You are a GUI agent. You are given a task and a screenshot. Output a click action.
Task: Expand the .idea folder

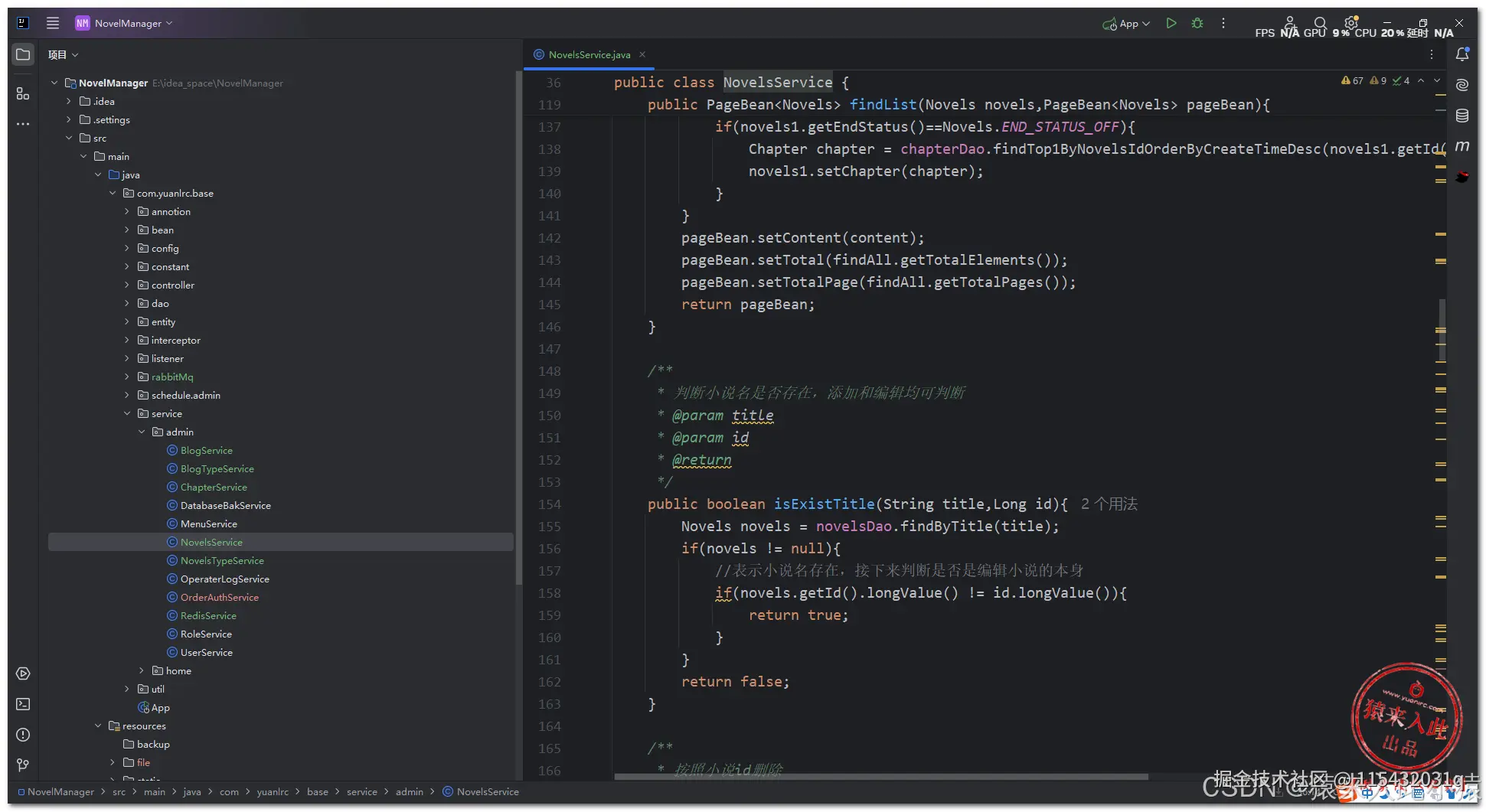coord(69,101)
